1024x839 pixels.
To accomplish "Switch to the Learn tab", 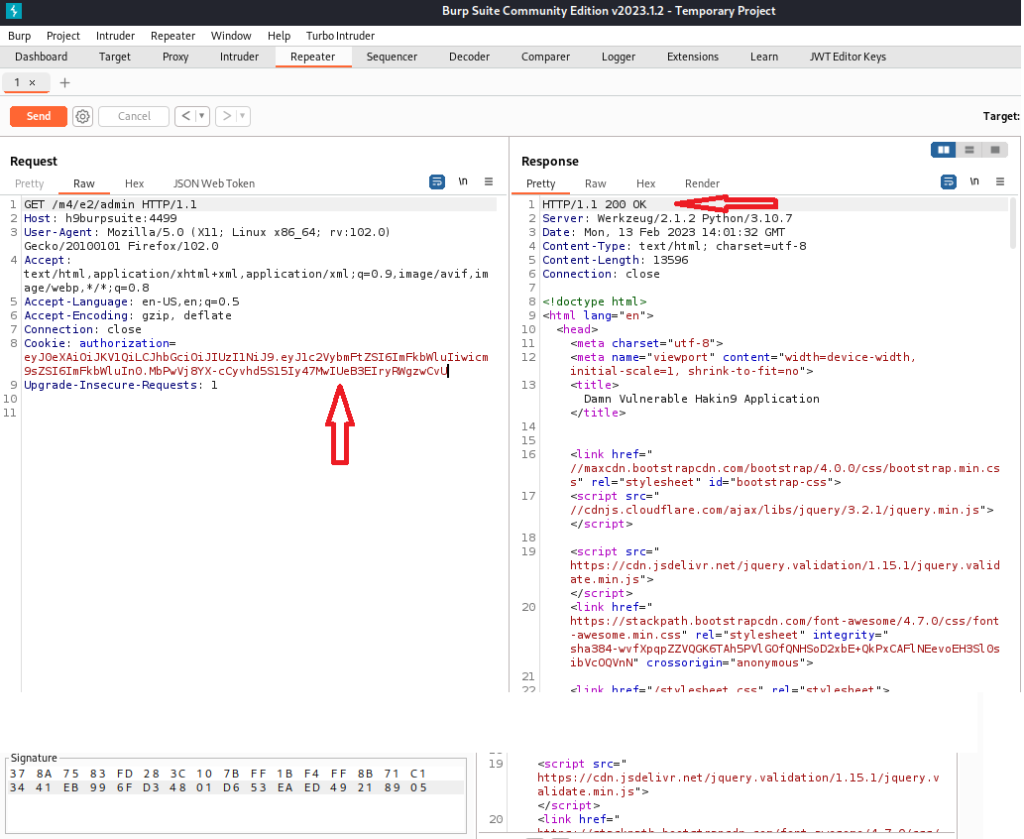I will tap(764, 57).
